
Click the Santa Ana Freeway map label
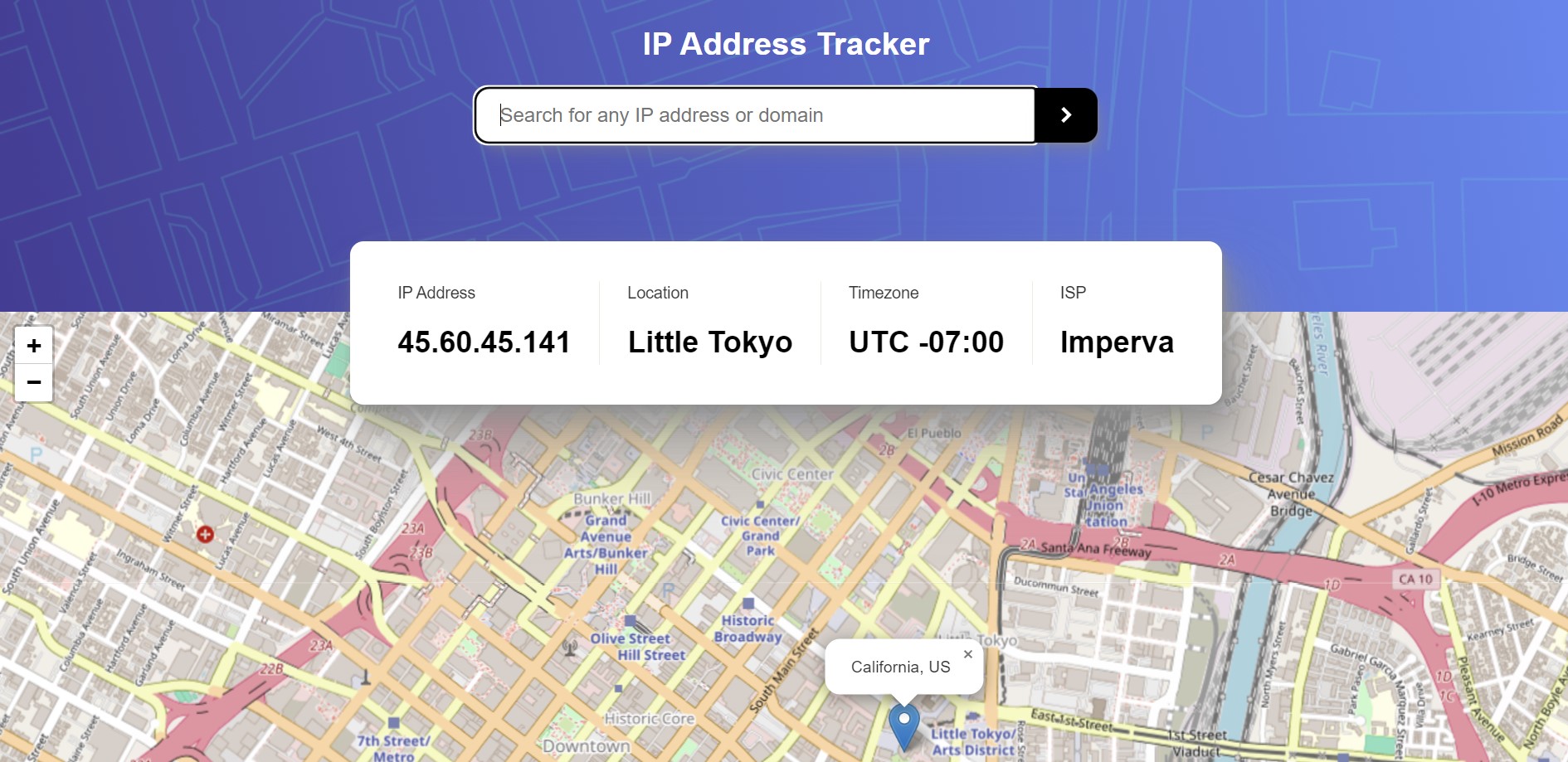coord(1095,548)
